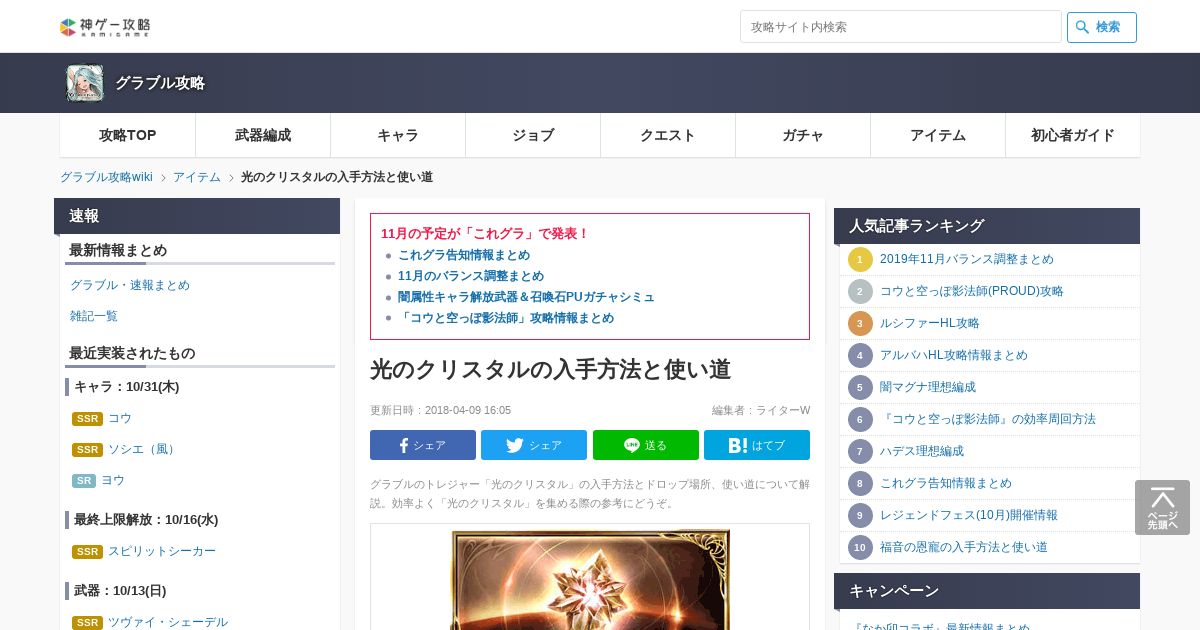The height and width of the screenshot is (630, 1200).
Task: Open the Granblue character avatar icon
Action: point(85,83)
